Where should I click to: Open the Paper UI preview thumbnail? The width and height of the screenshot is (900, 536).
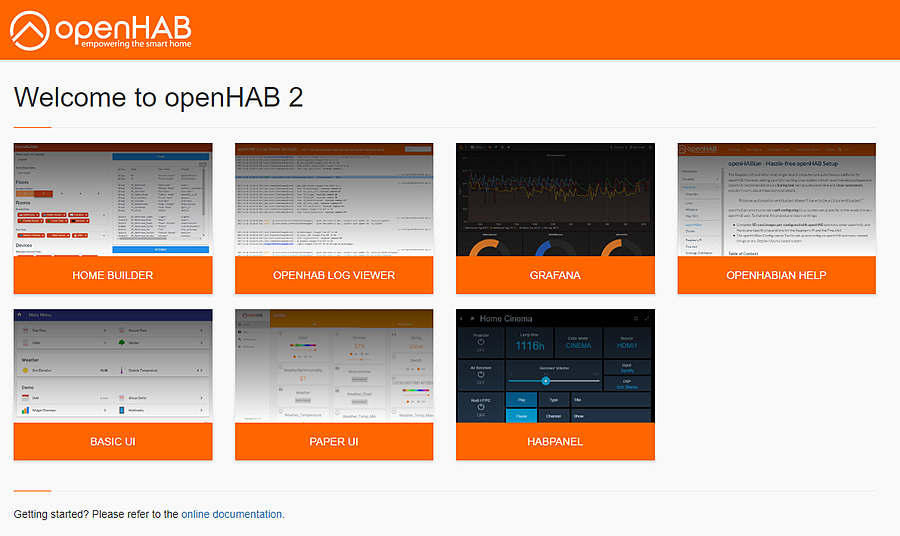334,365
